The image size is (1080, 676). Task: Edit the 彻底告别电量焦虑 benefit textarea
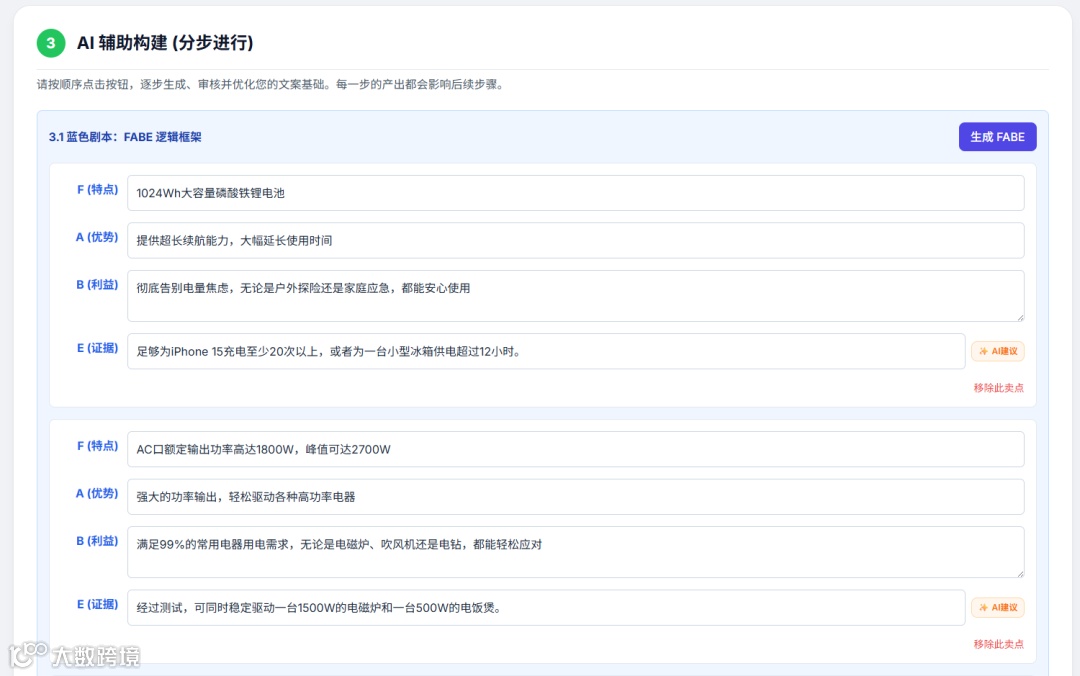575,296
